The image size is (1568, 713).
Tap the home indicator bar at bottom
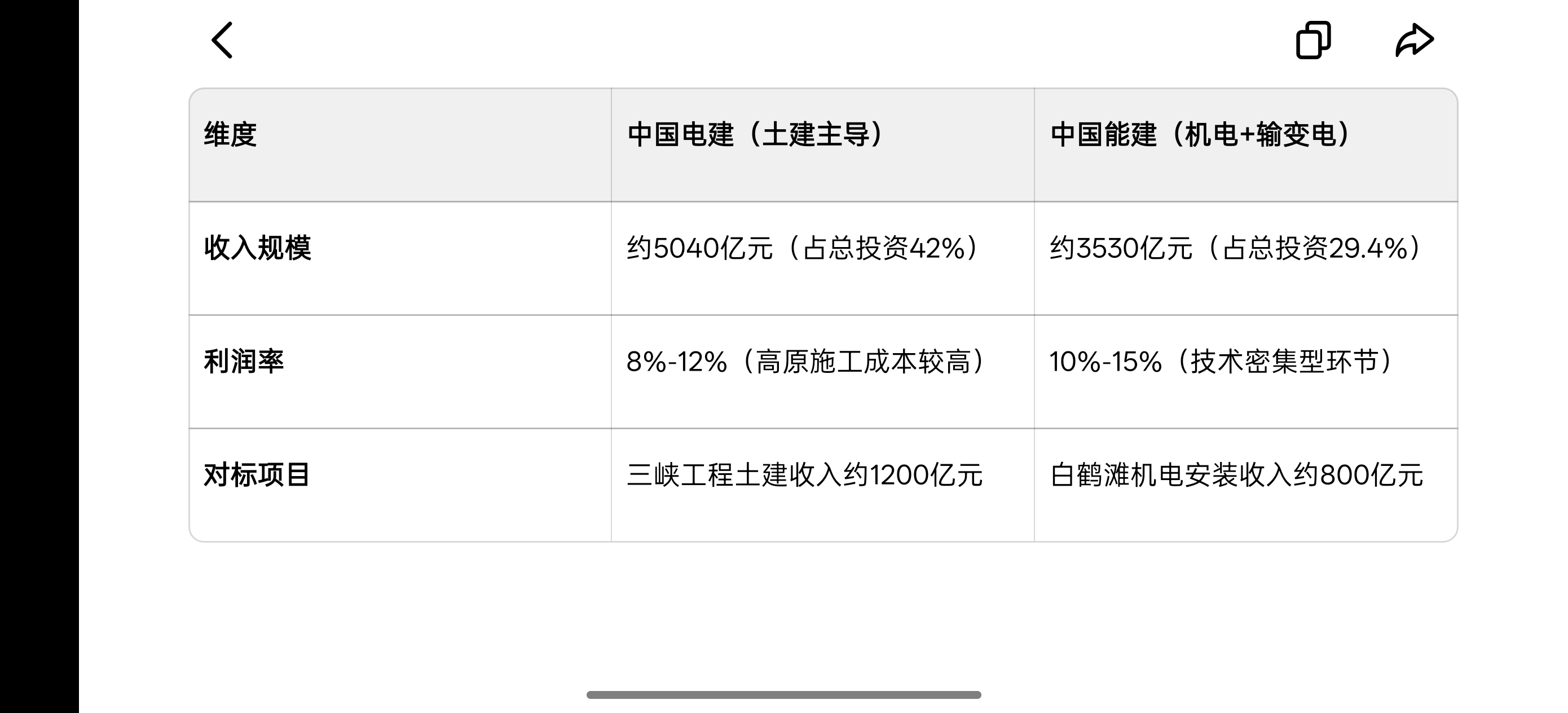point(783,695)
